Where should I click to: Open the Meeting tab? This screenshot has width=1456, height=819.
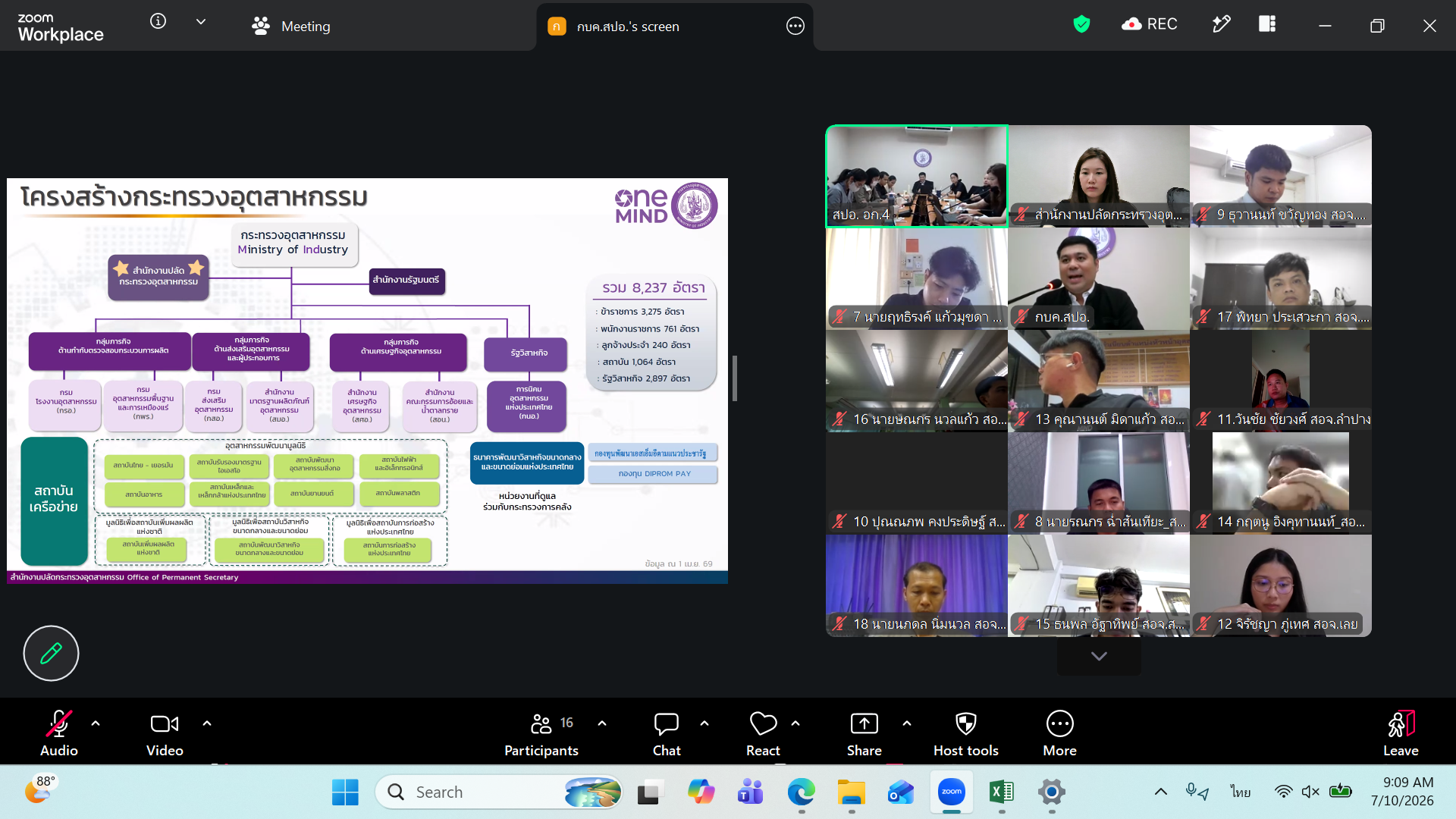(x=291, y=27)
